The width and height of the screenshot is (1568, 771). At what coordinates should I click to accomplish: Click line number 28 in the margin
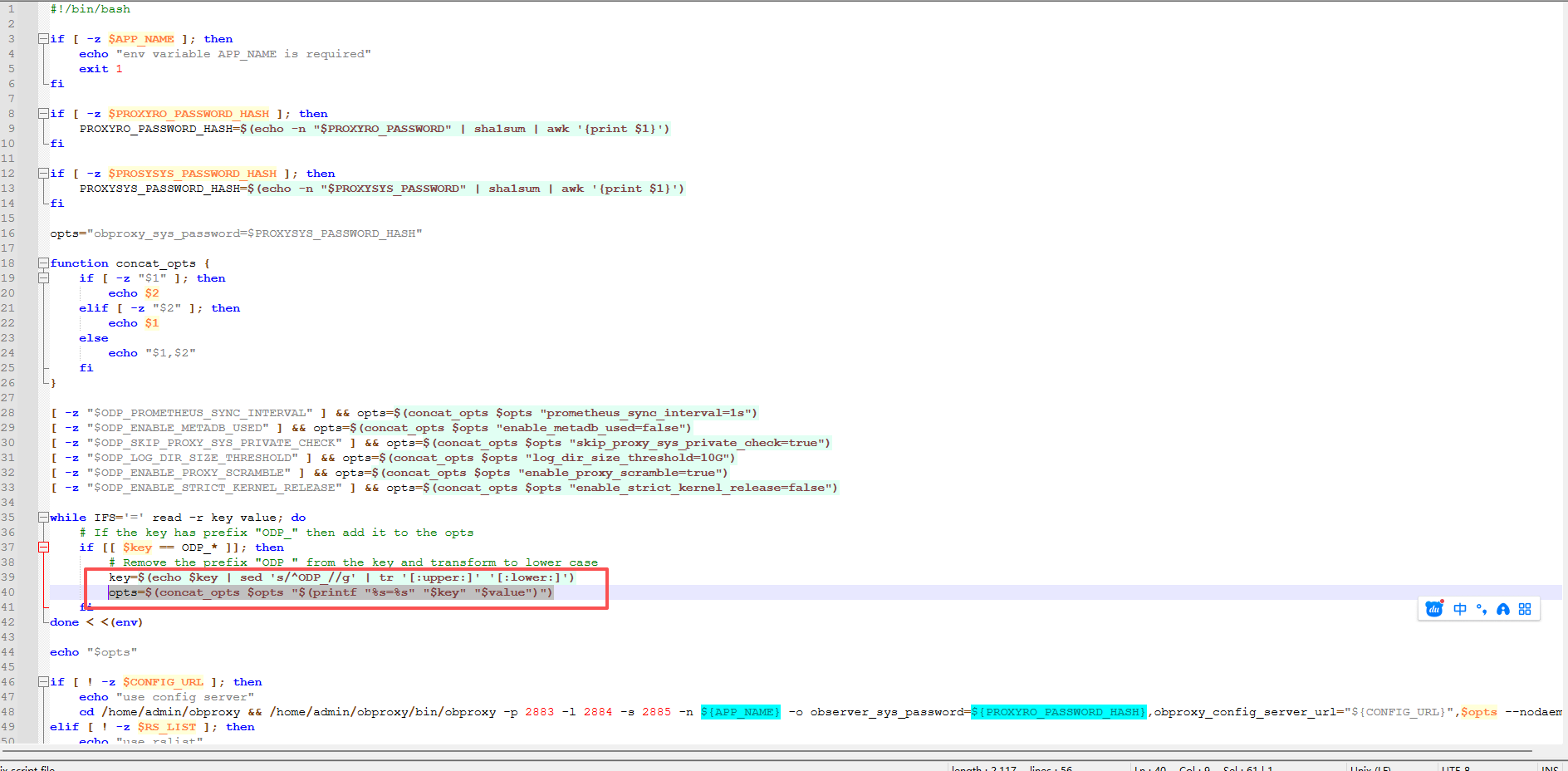[8, 413]
